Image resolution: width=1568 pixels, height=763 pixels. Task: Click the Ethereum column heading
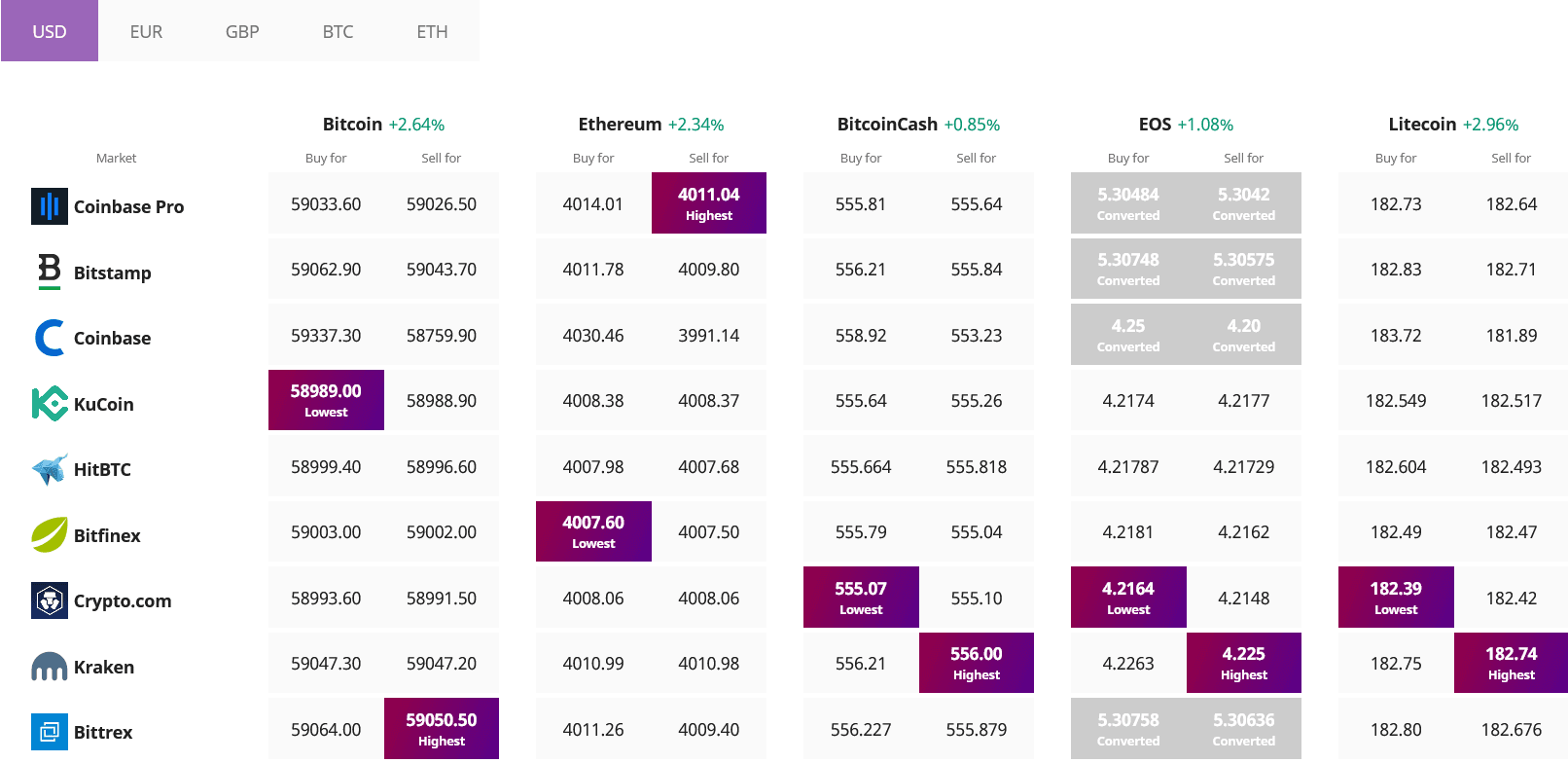(620, 124)
